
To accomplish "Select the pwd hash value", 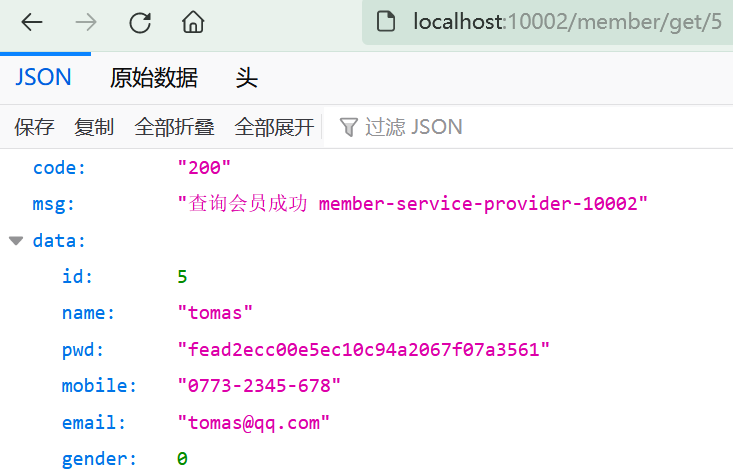I will point(364,350).
